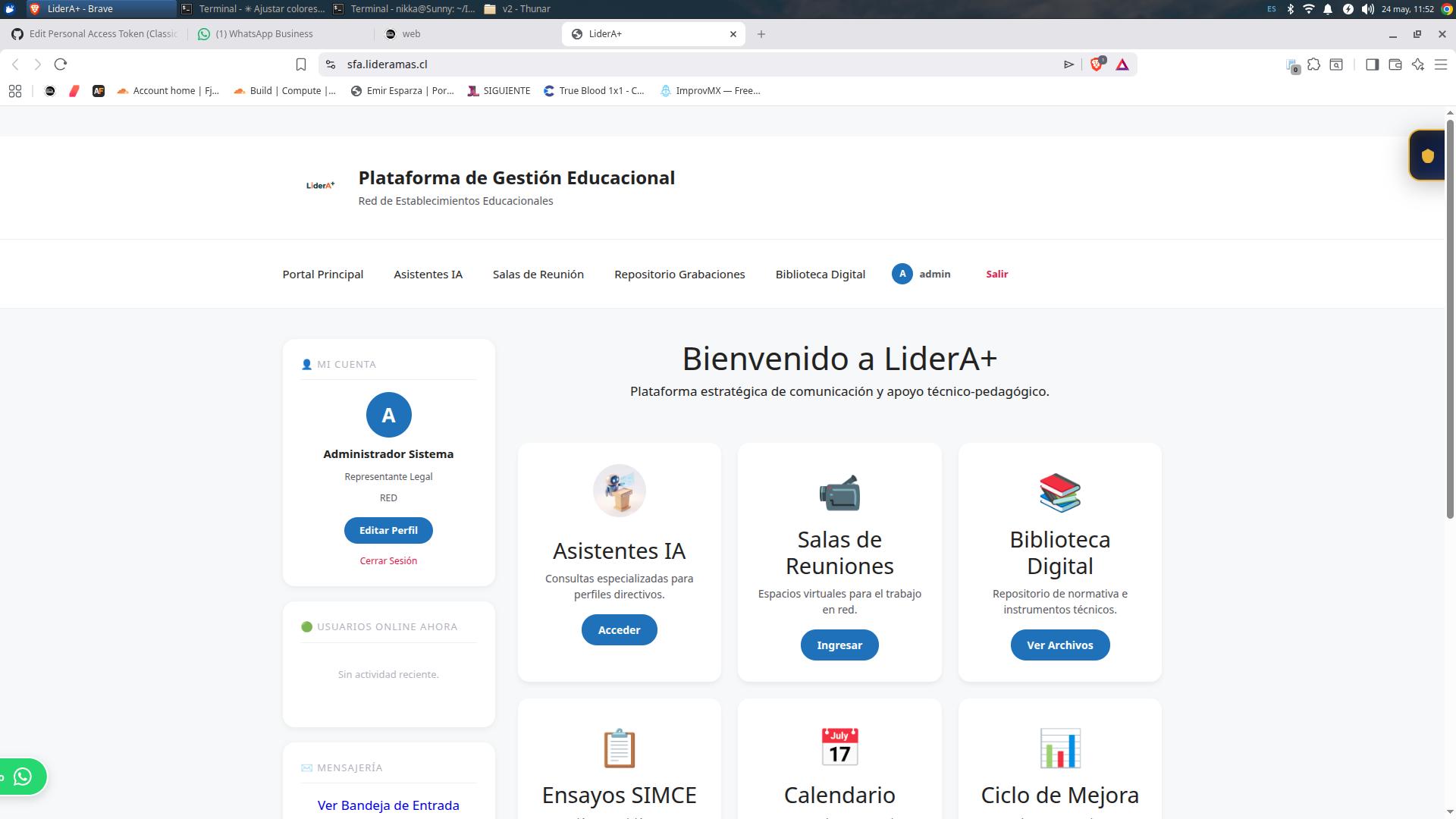1456x819 pixels.
Task: Close the LiderA+ tab
Action: pos(733,34)
